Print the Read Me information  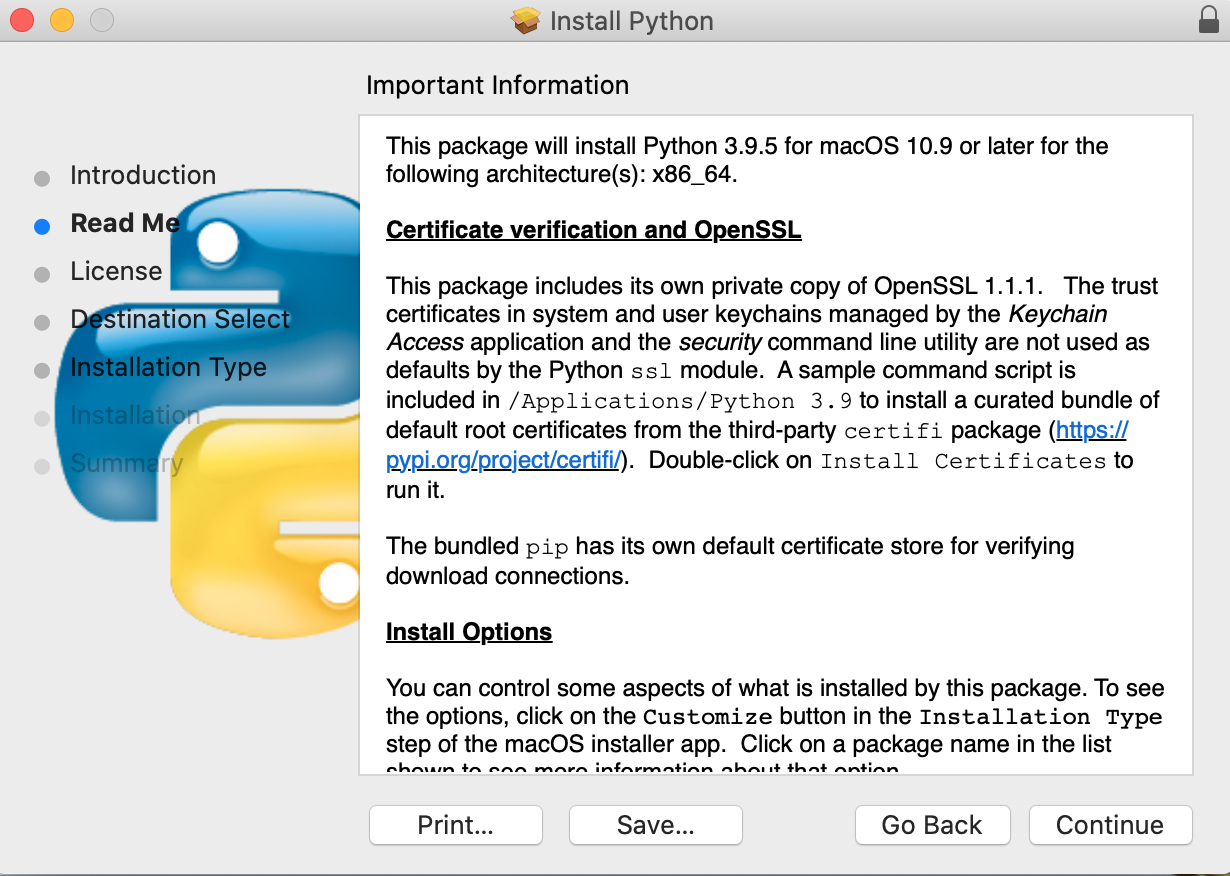[456, 825]
